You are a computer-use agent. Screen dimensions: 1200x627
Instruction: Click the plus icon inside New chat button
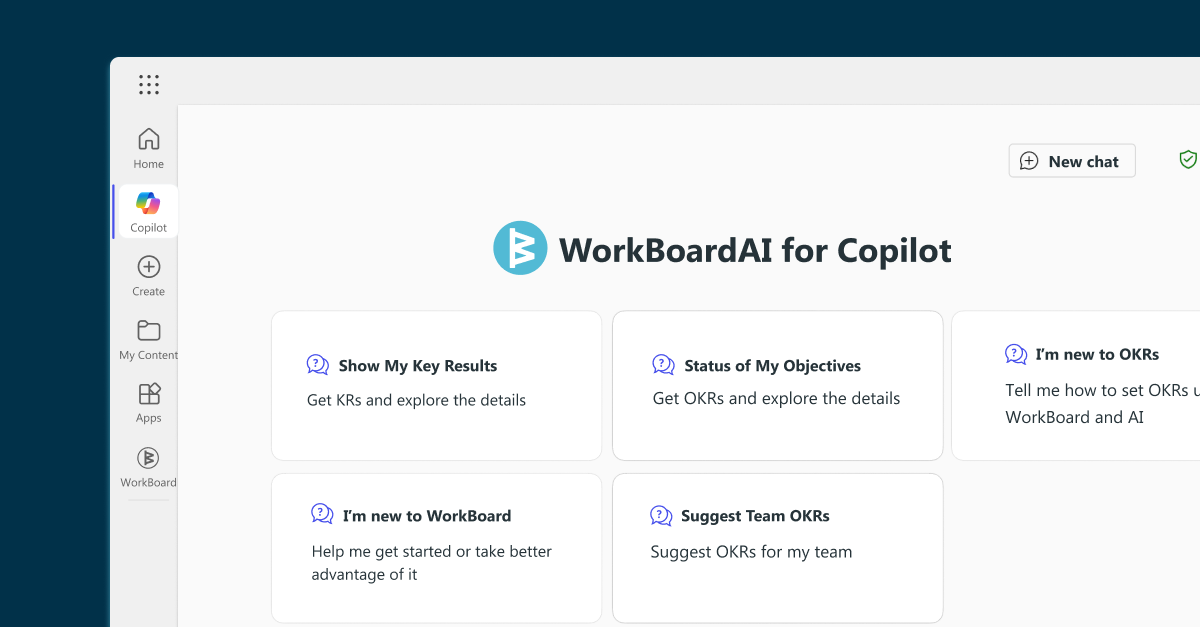pos(1029,160)
